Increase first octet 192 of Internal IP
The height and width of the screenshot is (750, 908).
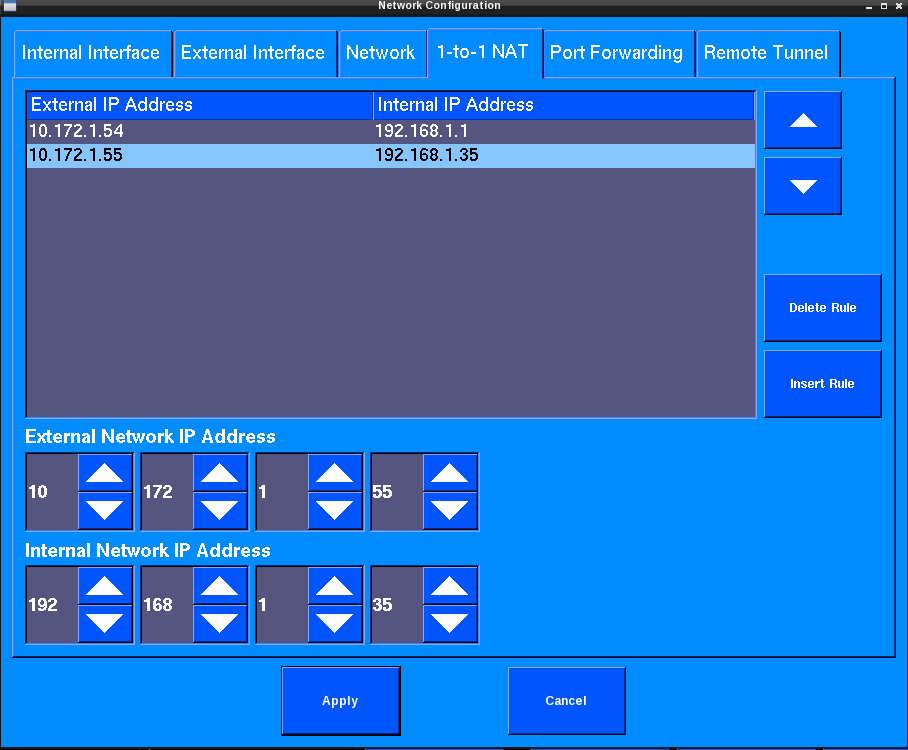[105, 585]
